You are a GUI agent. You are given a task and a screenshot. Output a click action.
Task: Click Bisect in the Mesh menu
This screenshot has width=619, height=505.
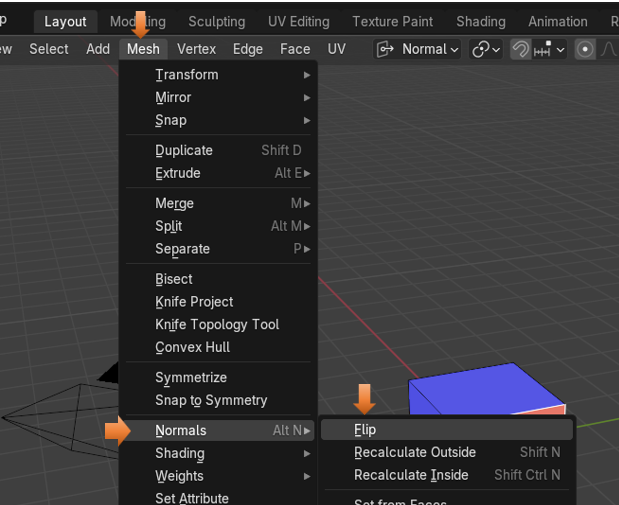tap(174, 280)
